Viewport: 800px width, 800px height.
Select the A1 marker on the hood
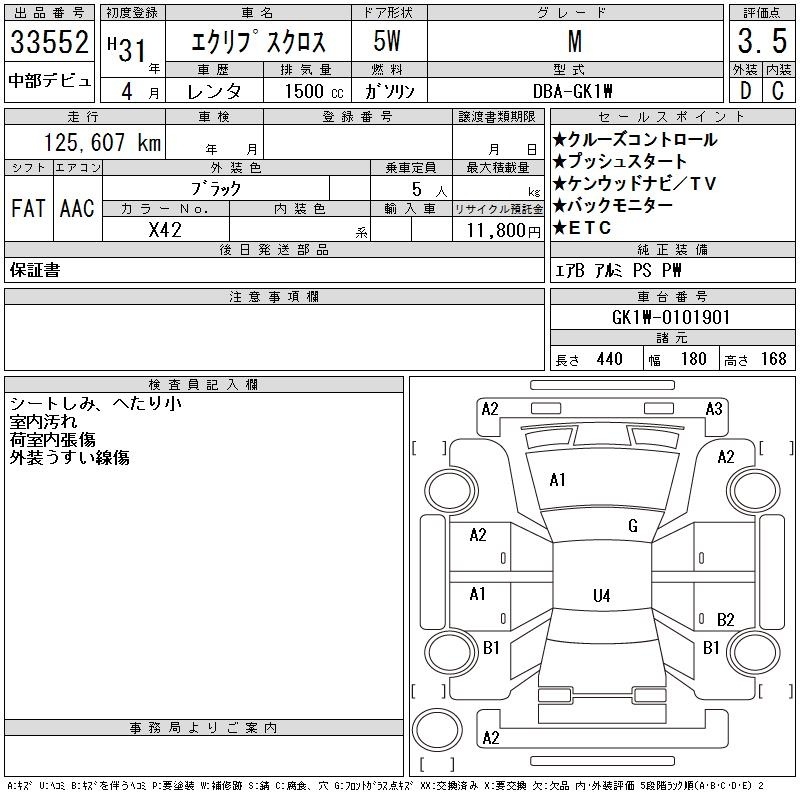tap(558, 480)
